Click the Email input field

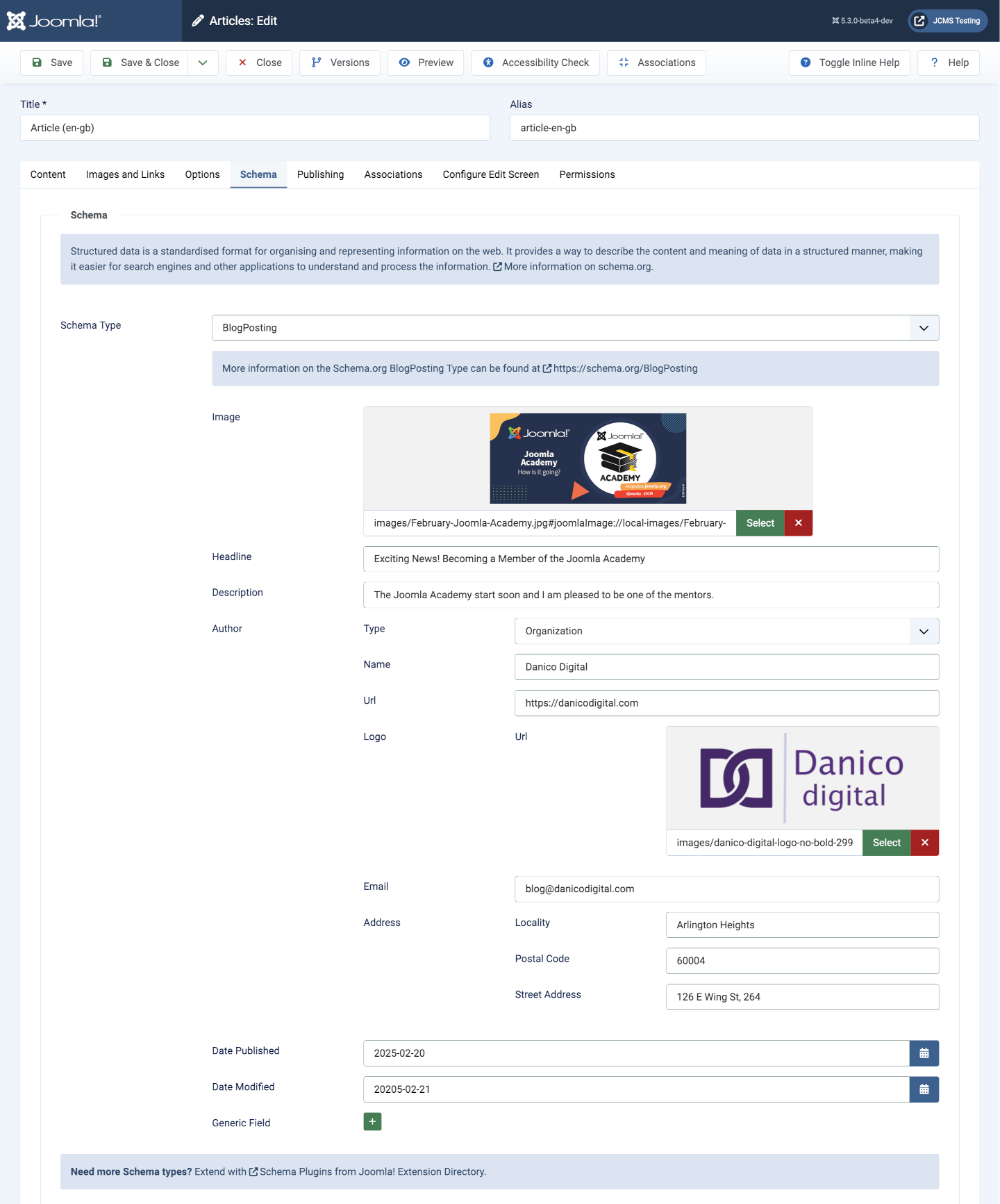[x=726, y=889]
